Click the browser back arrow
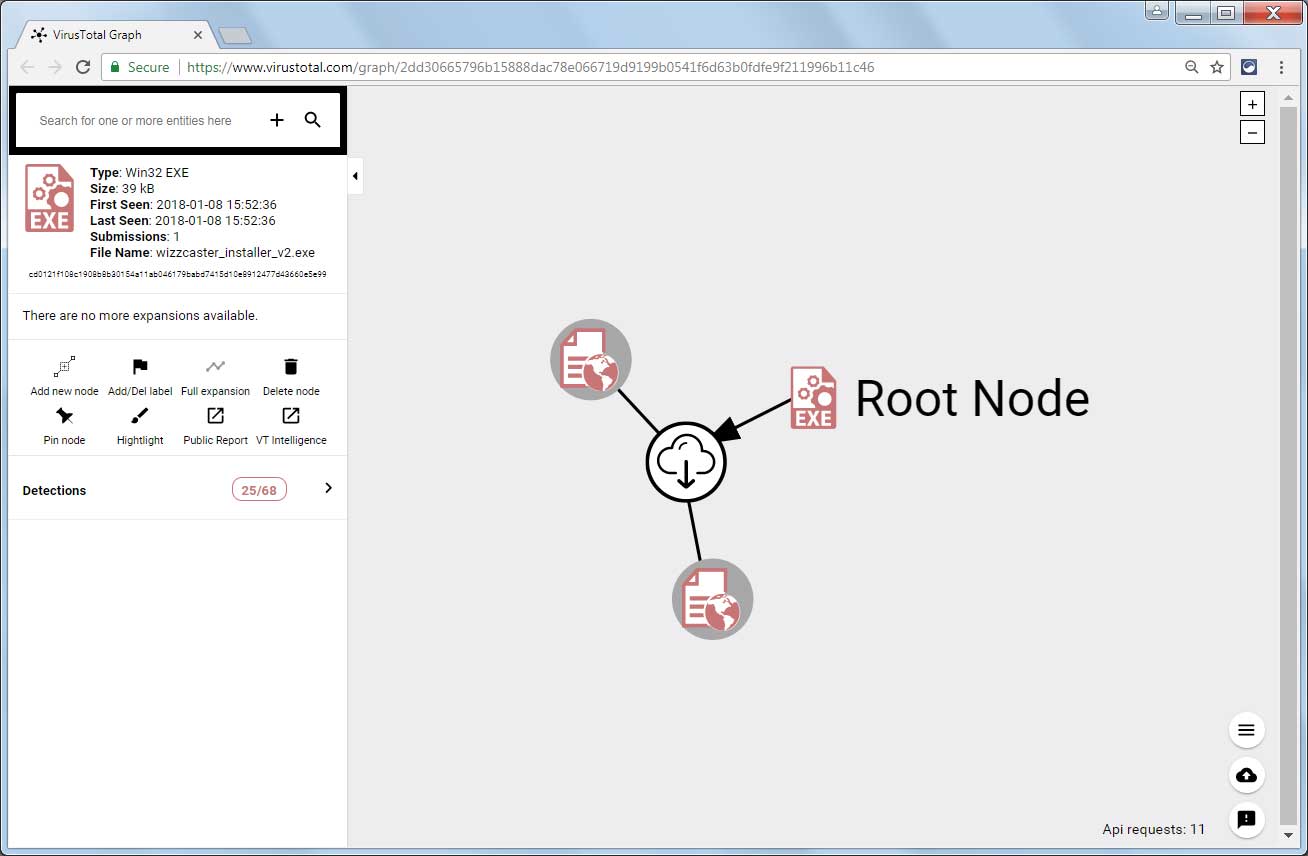This screenshot has height=856, width=1308. [x=27, y=67]
